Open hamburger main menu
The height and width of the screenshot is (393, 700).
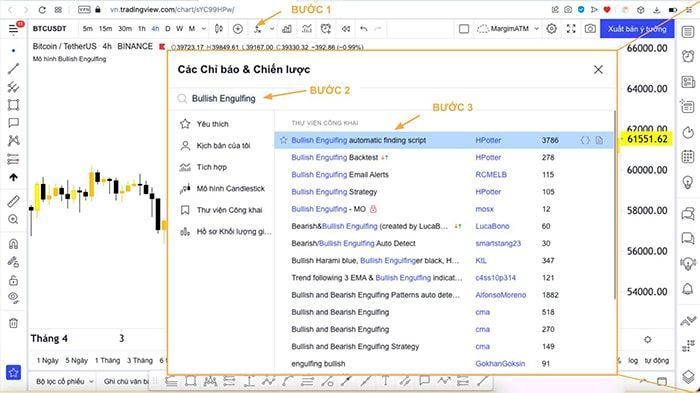13,29
